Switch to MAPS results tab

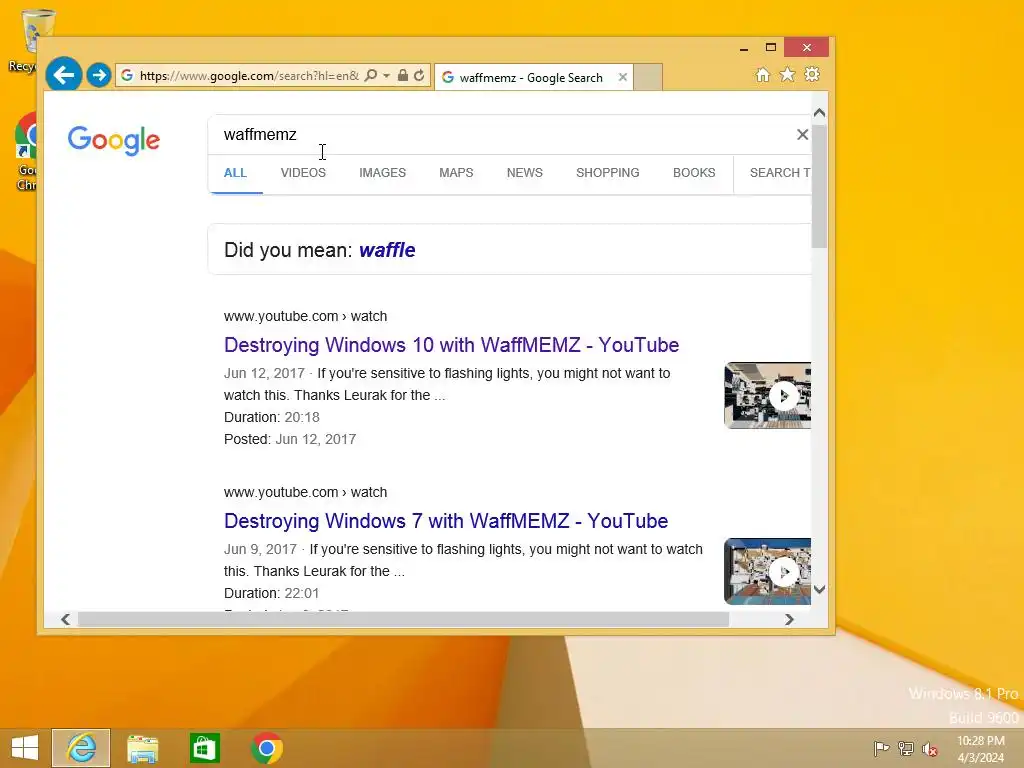point(456,173)
